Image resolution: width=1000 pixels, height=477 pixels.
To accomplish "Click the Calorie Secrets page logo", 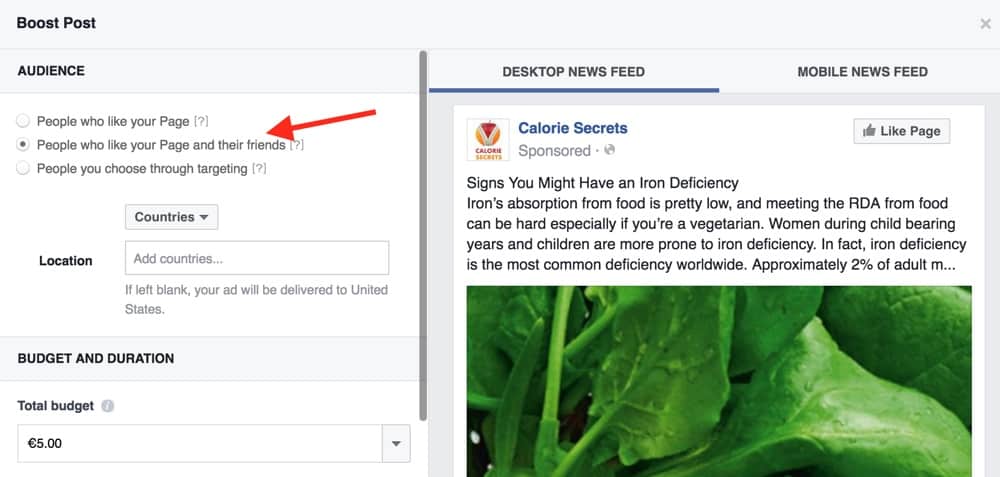I will tap(488, 140).
